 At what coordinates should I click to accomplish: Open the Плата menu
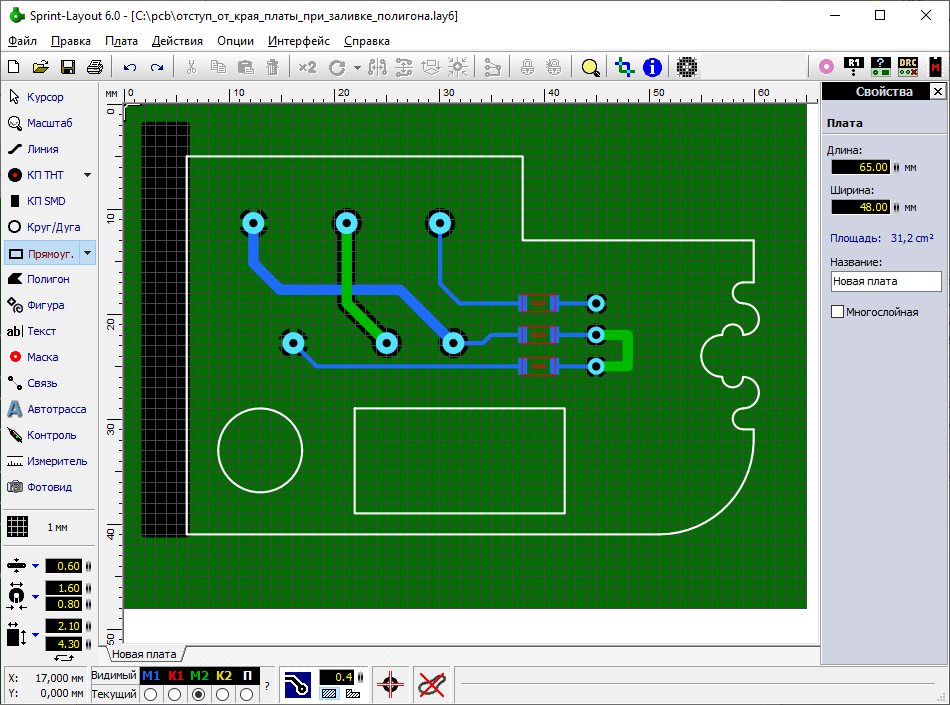coord(121,41)
